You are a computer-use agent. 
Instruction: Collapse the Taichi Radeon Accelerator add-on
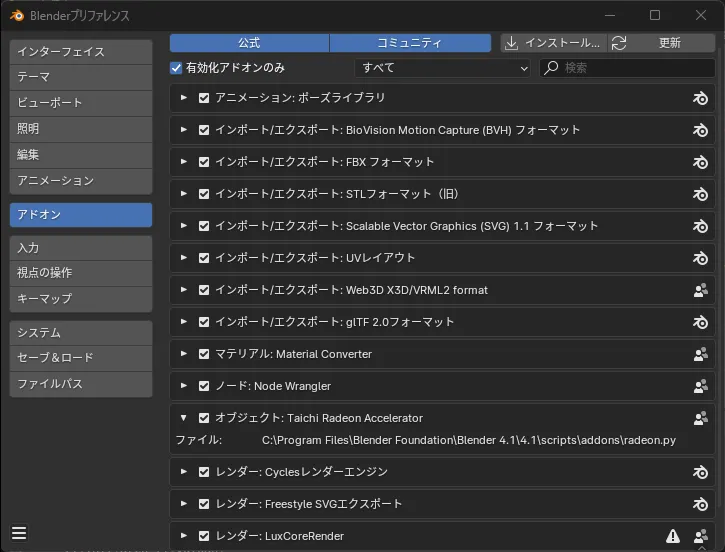[x=184, y=418]
